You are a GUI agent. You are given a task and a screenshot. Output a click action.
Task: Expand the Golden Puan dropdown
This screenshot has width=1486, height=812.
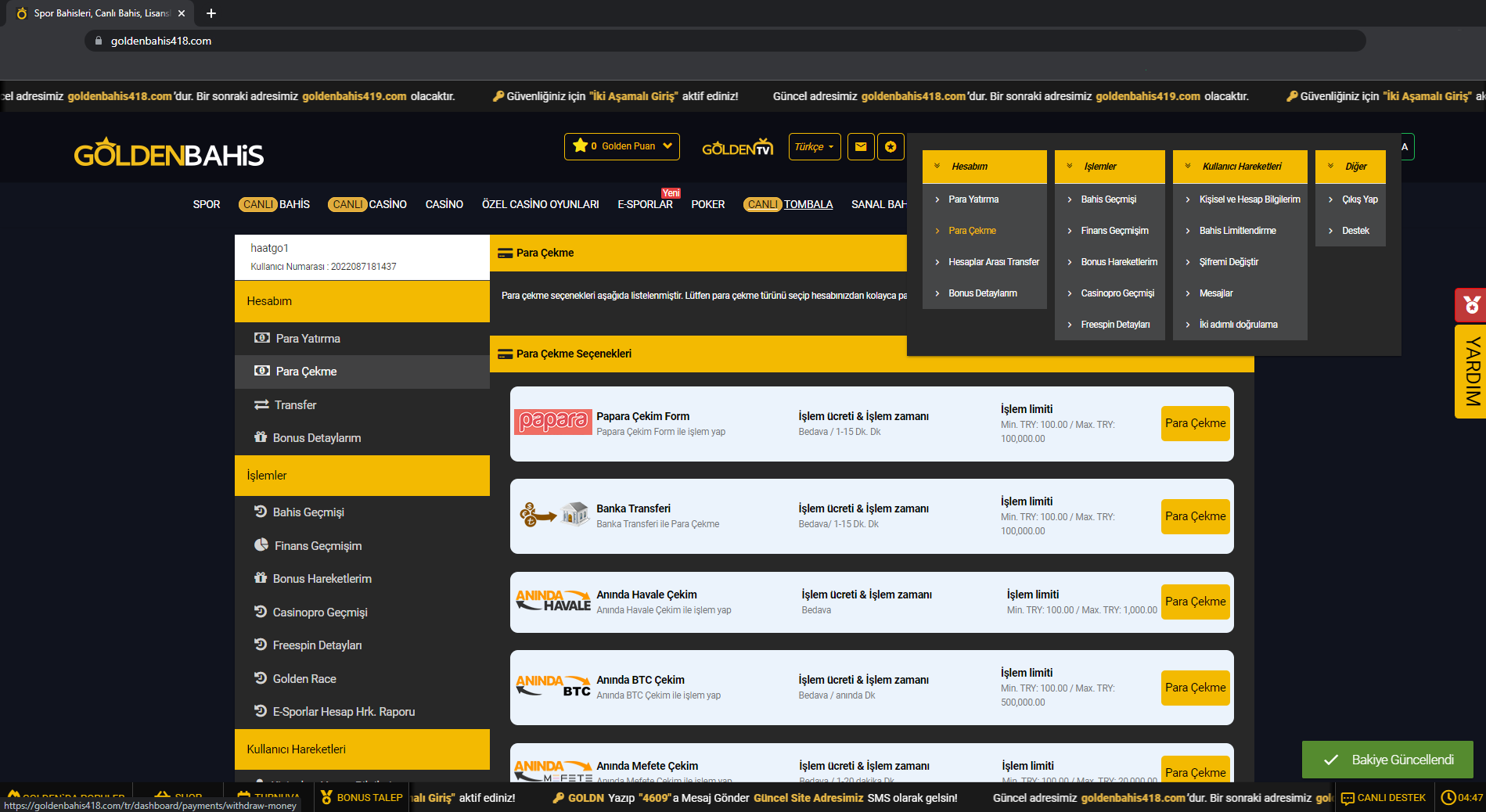[621, 146]
